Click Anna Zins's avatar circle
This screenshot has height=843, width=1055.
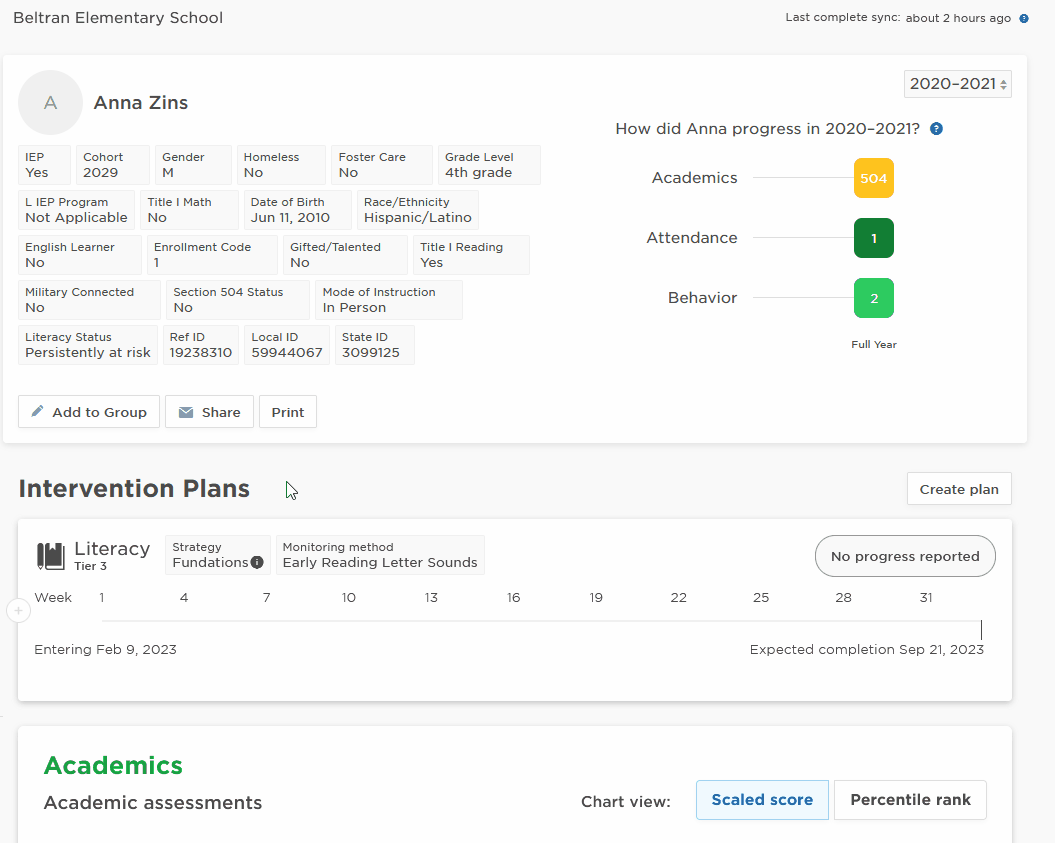50,102
